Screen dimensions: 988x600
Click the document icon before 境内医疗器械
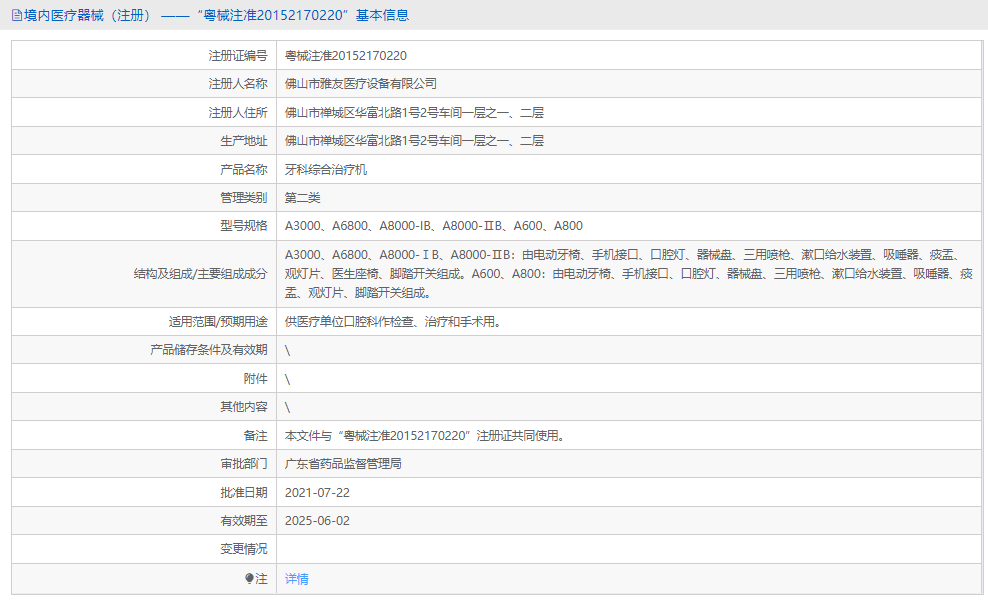(14, 15)
